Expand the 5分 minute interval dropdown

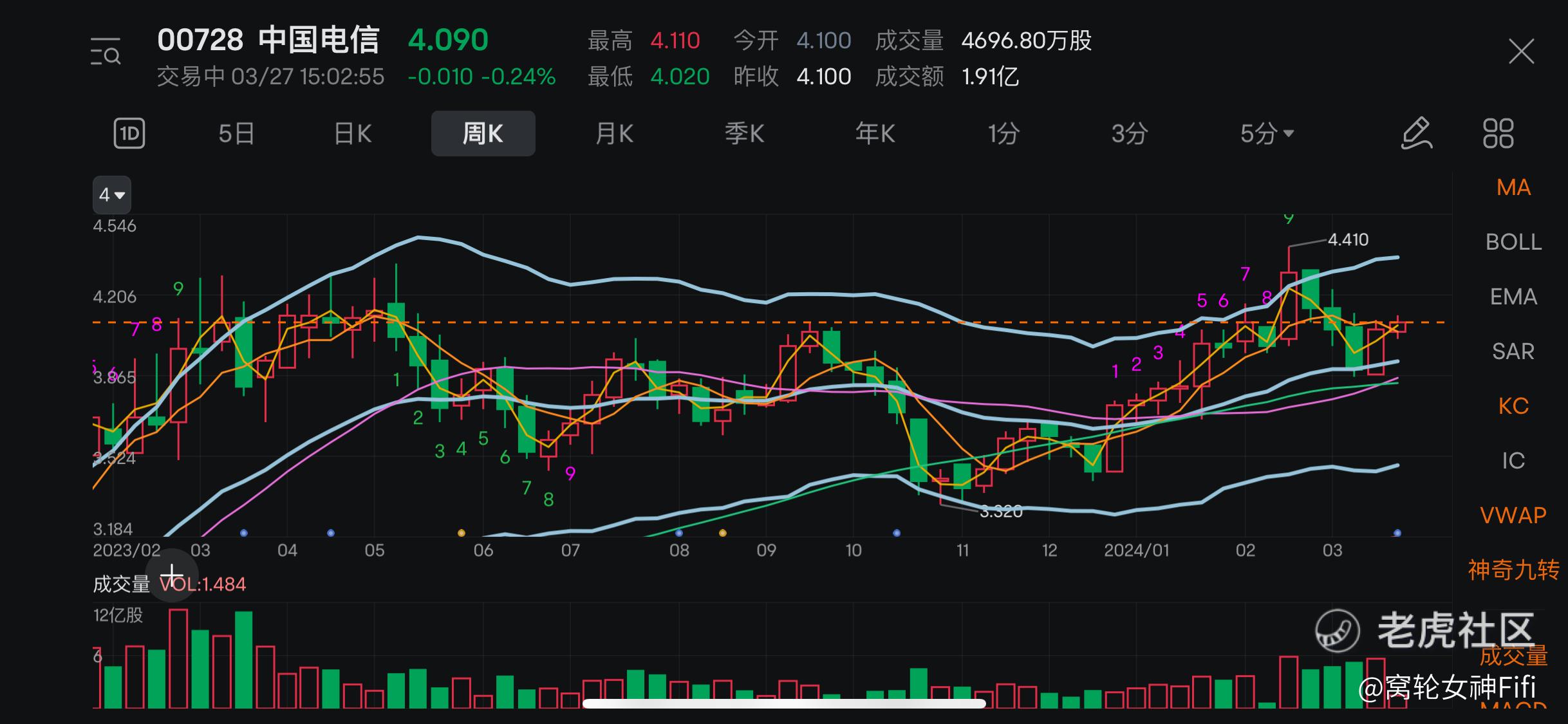coord(1266,134)
